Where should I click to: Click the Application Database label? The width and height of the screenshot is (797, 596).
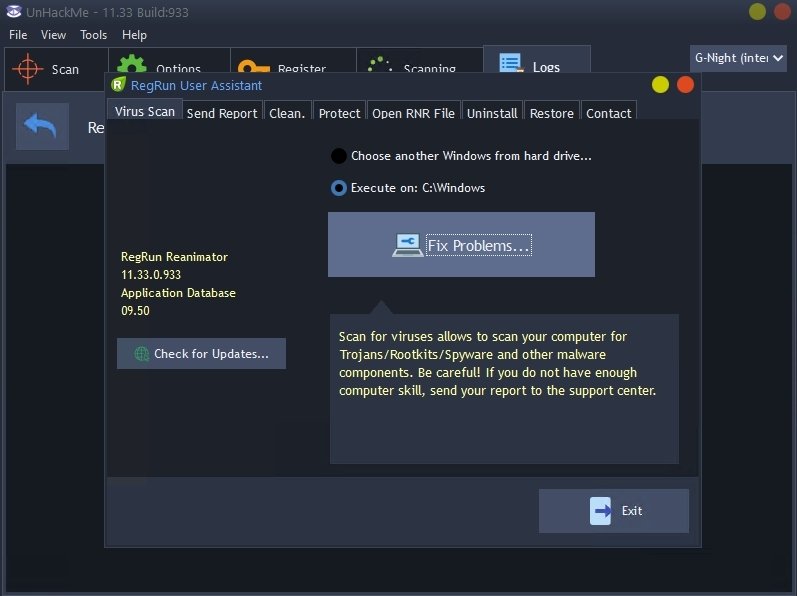[x=178, y=293]
